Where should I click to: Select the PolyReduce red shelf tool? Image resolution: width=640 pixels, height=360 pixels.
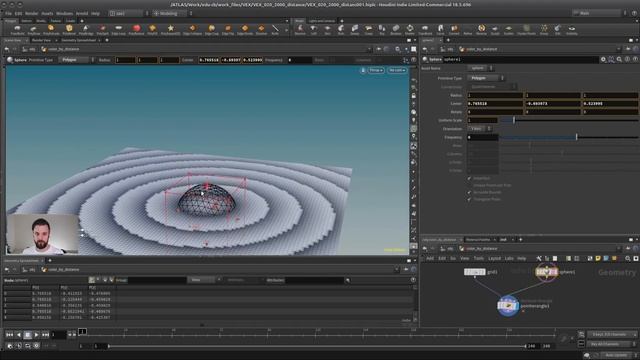(x=136, y=29)
